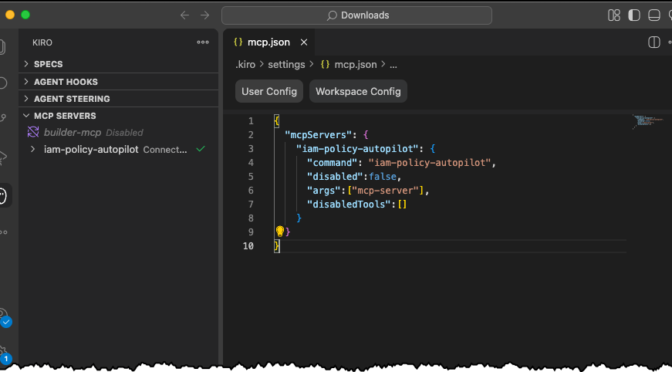Image resolution: width=672 pixels, height=372 pixels.
Task: Expand the AGENT HOOKS section
Action: point(119,81)
